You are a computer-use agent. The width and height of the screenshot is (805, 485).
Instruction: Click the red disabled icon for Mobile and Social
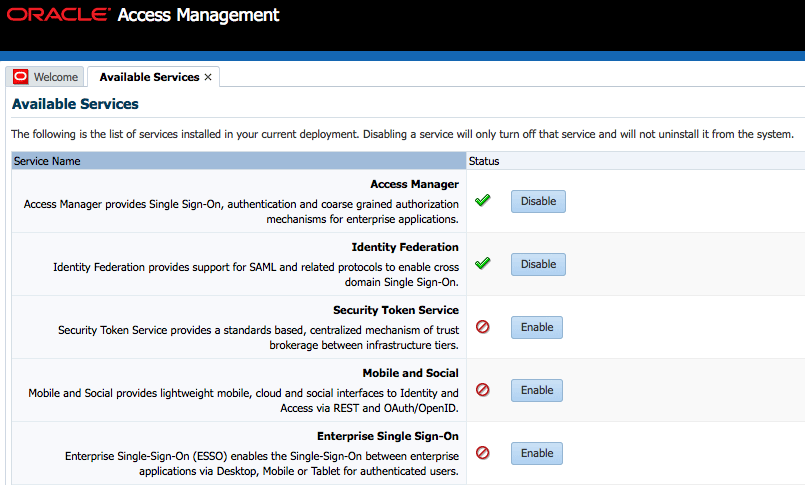pos(483,390)
